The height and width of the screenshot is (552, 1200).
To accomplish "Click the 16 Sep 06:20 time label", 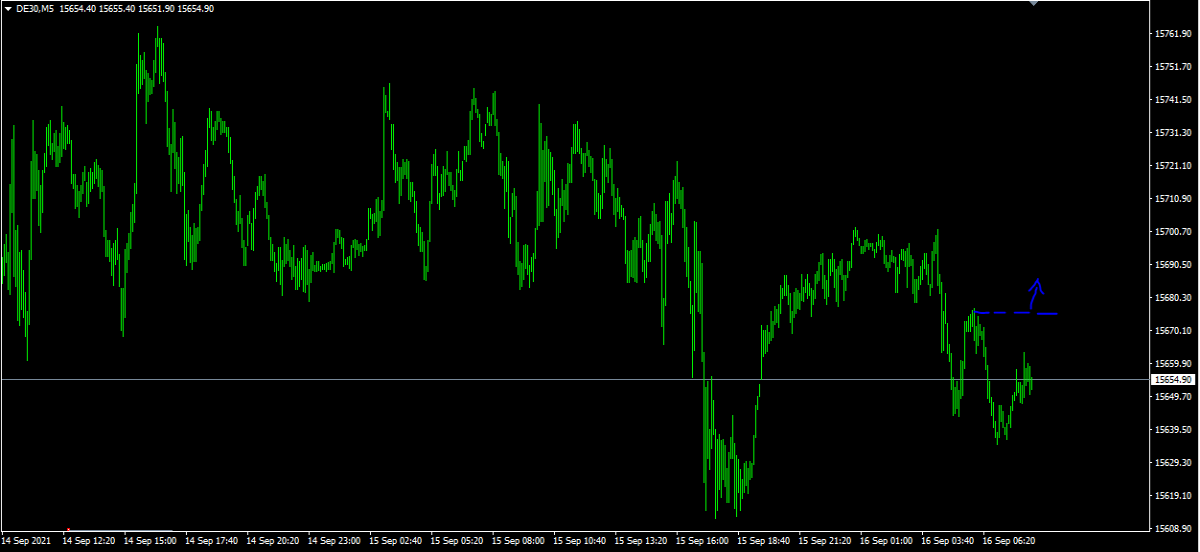I will (x=1009, y=541).
